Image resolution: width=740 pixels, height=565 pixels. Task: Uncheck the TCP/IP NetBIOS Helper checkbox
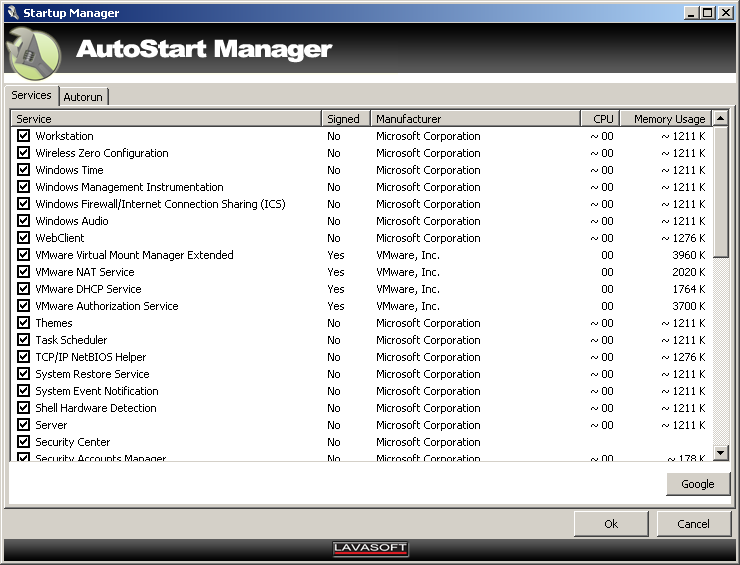tap(23, 356)
